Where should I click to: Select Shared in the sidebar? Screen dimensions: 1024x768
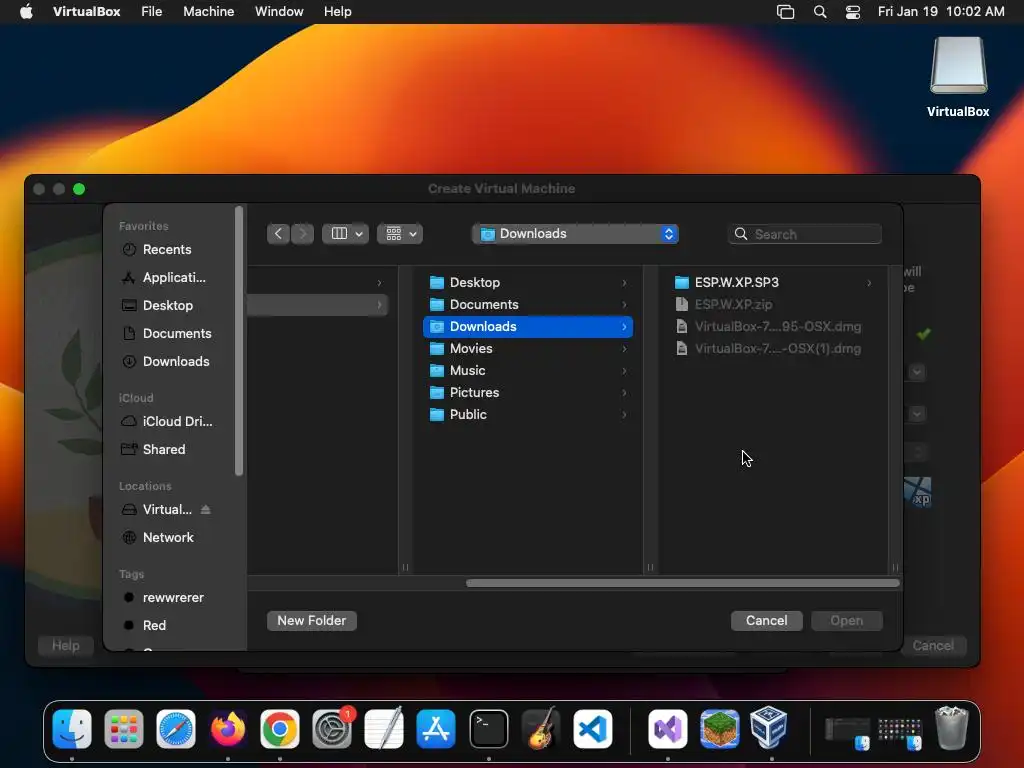click(x=164, y=450)
